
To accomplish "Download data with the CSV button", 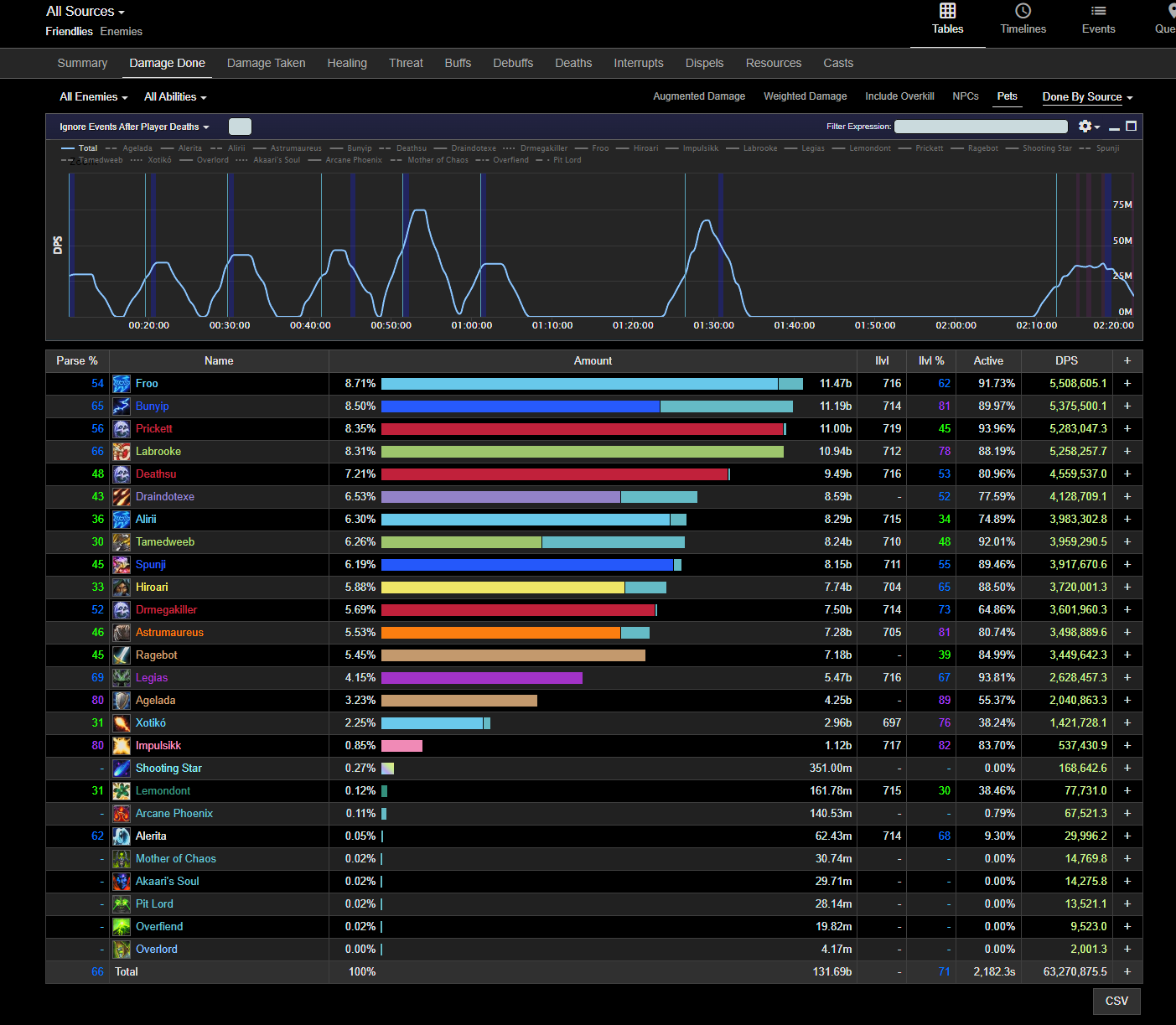I will coord(1116,1001).
